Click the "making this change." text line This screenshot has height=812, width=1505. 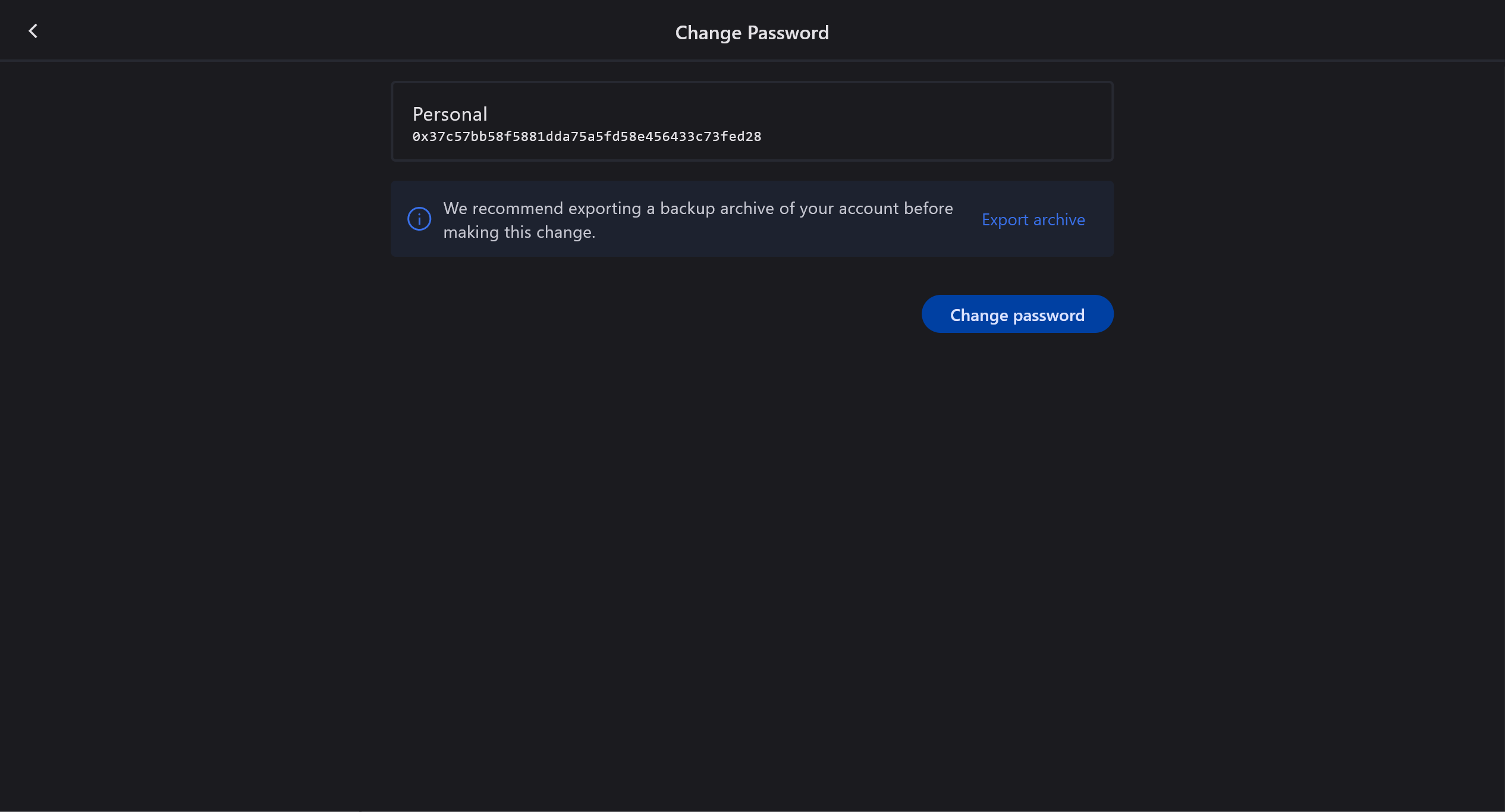tap(519, 232)
